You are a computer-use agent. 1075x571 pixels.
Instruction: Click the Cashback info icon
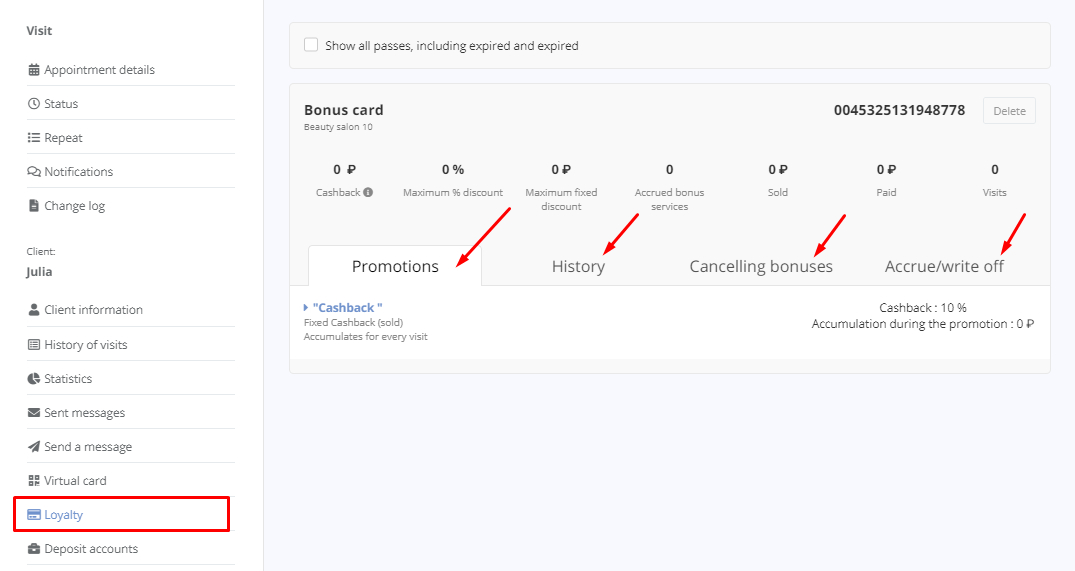point(368,193)
